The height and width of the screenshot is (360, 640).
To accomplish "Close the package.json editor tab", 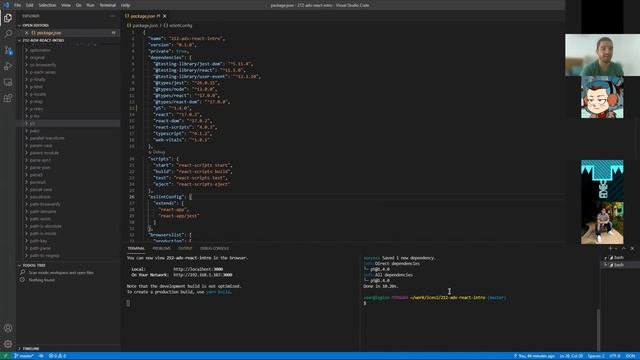I will point(164,16).
